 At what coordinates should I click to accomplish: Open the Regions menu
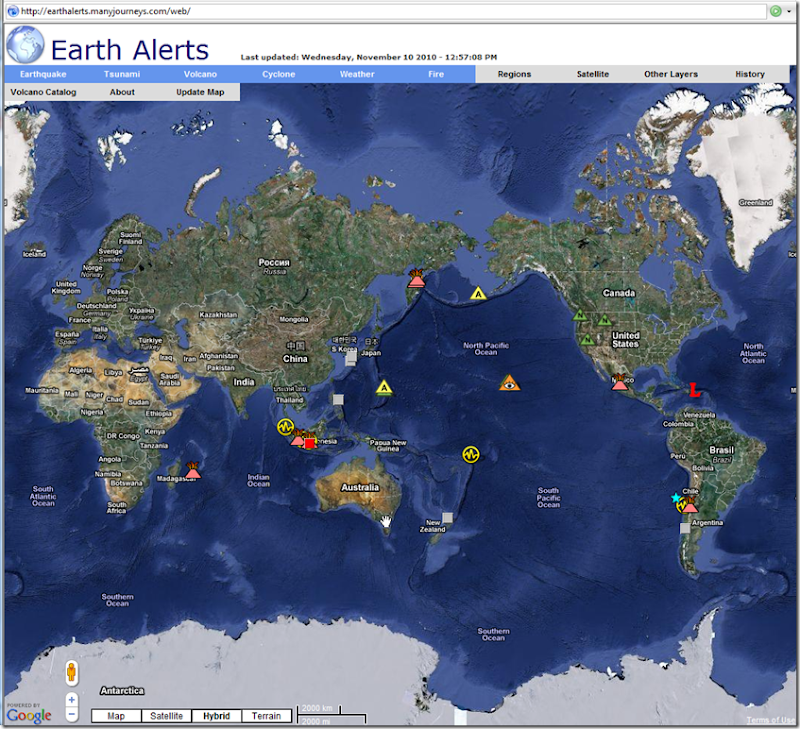tap(514, 74)
